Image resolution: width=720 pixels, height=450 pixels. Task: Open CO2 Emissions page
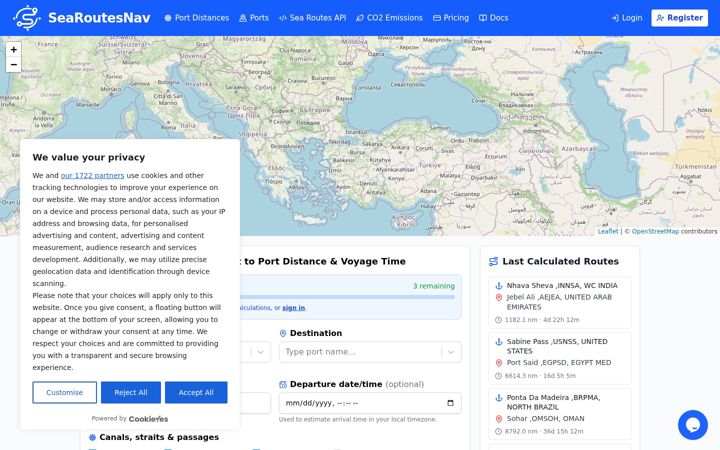(x=389, y=18)
